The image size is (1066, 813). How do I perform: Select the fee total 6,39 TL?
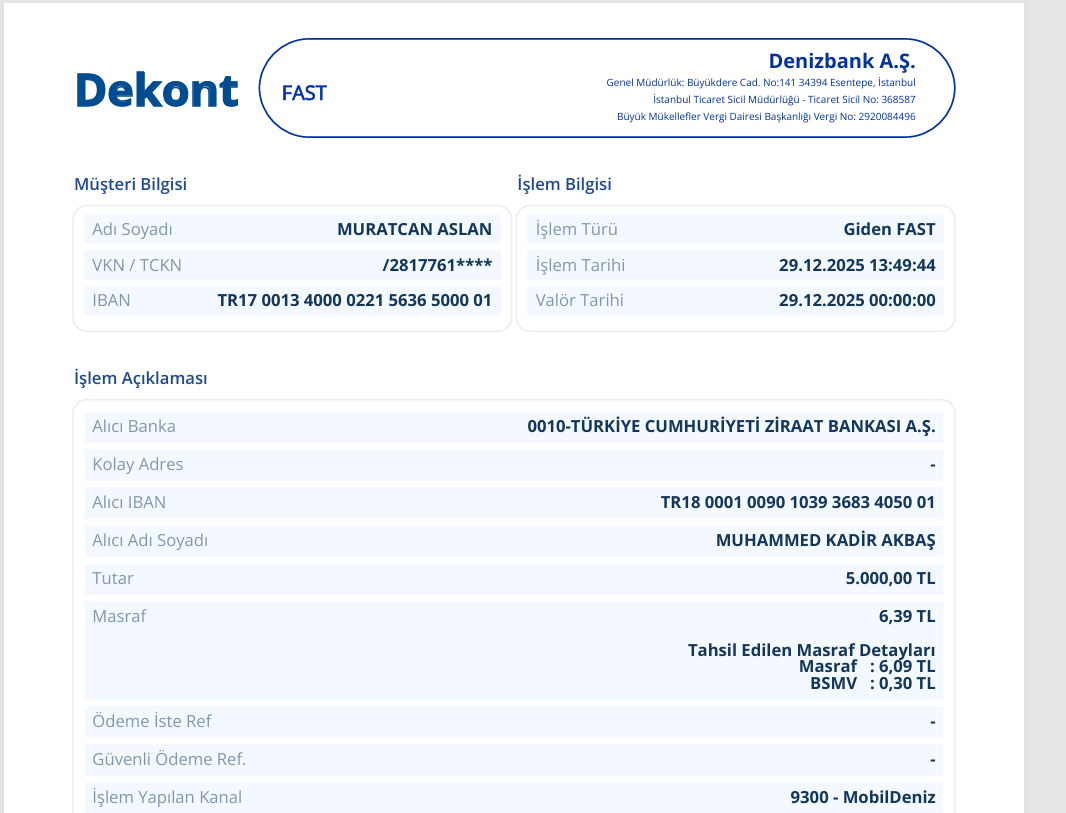(x=907, y=617)
